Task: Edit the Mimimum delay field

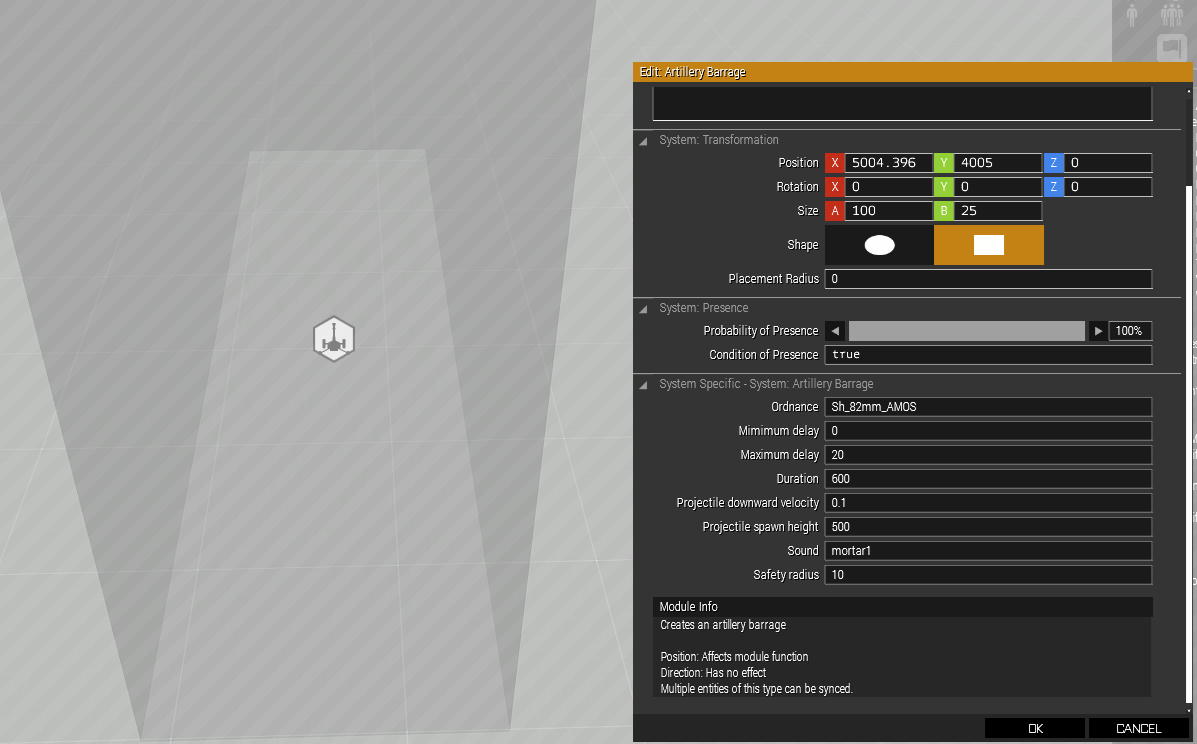Action: pyautogui.click(x=989, y=431)
